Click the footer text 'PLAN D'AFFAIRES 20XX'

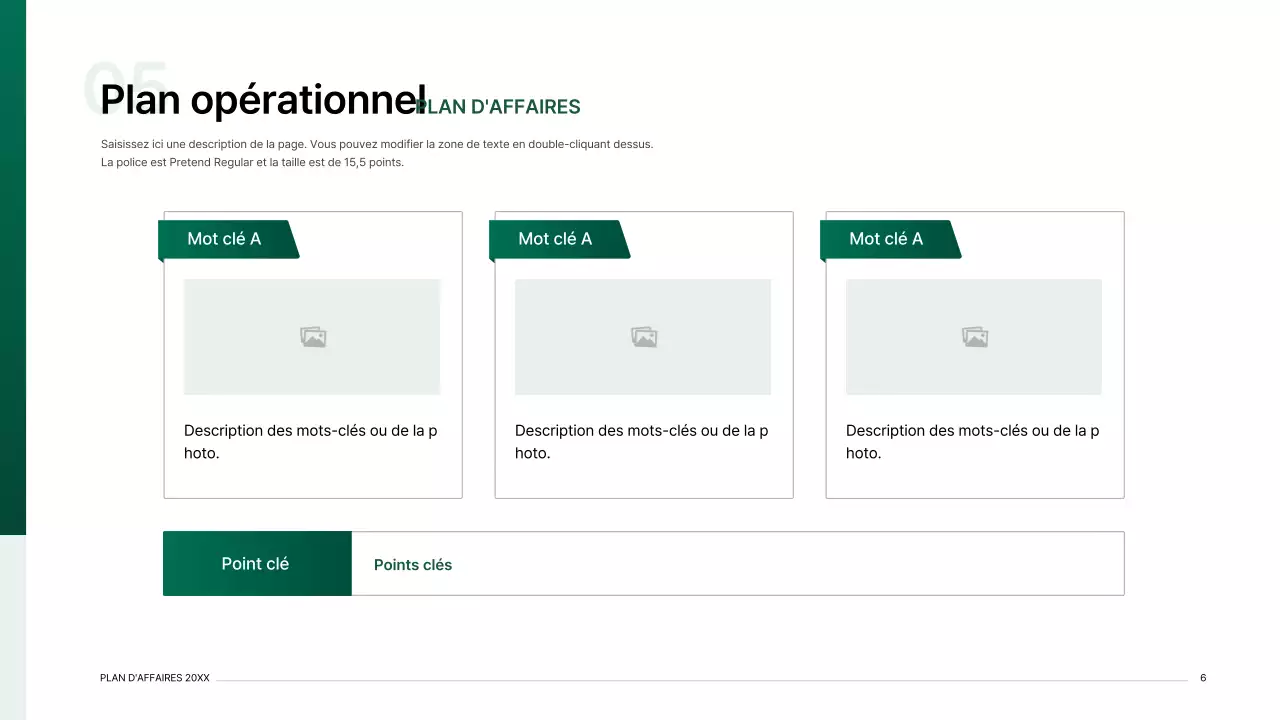pyautogui.click(x=154, y=677)
